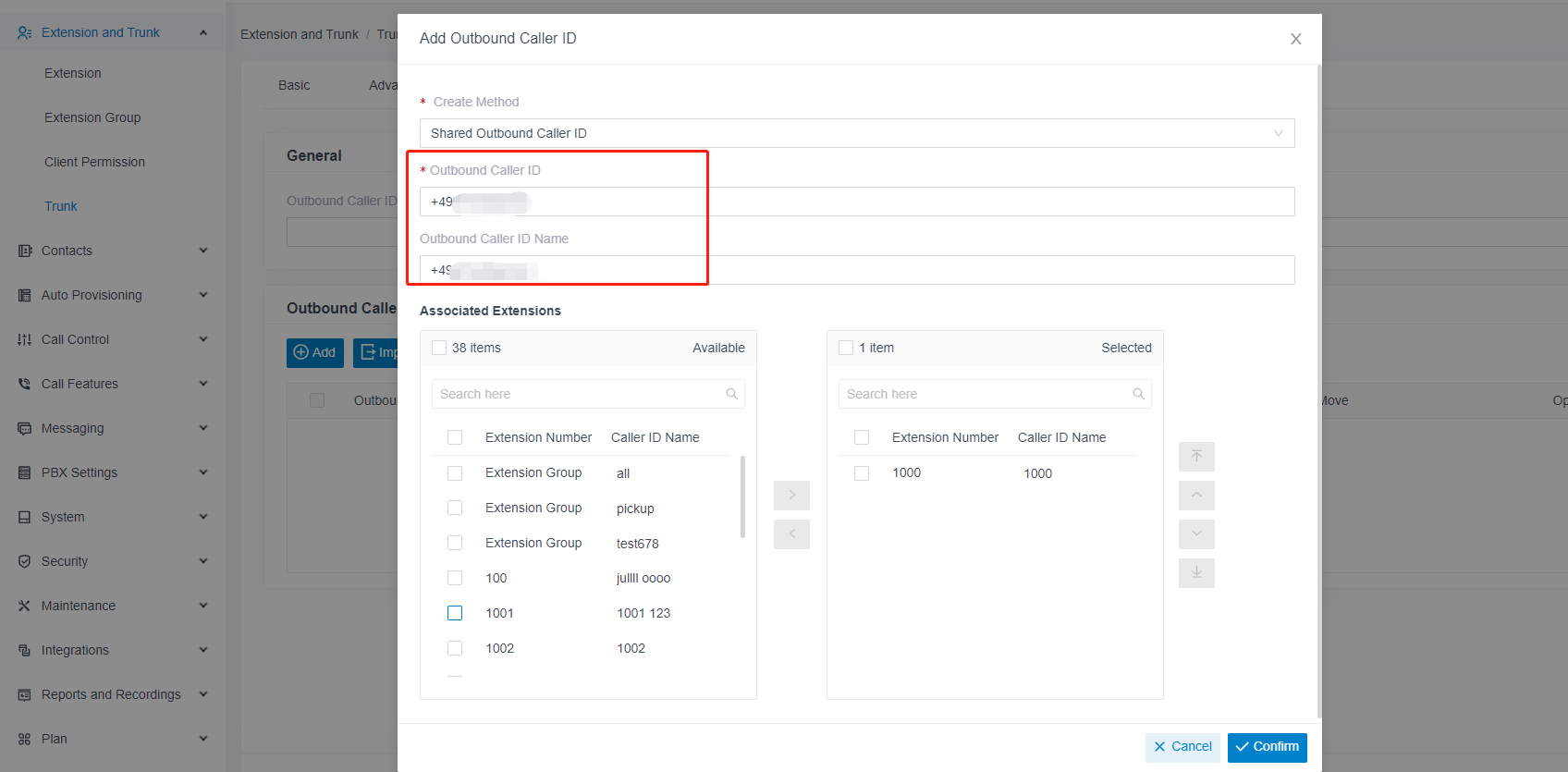Screen dimensions: 1568x772
Task: Click search magnifier icon in Selected panel
Action: 1138,394
